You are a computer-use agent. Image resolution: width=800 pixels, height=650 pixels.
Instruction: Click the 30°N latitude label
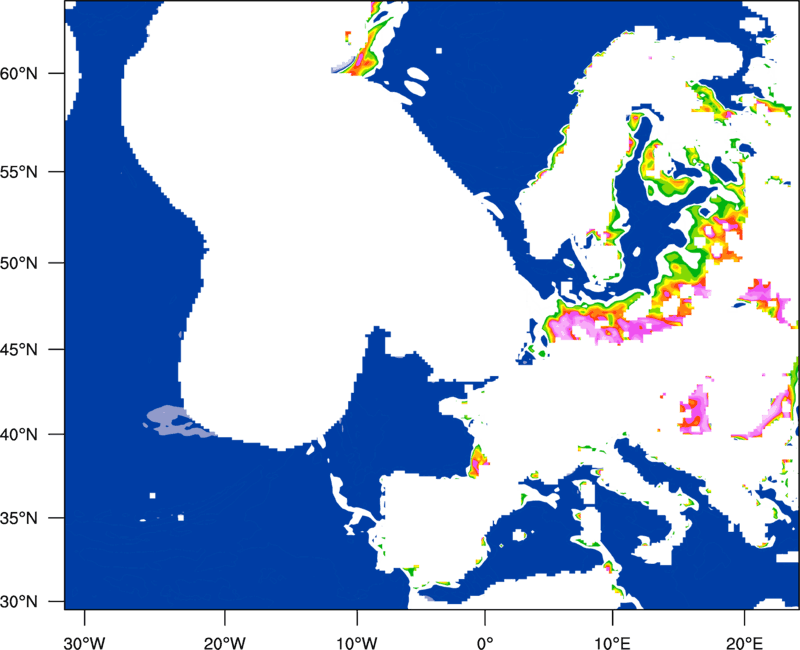coord(19,602)
